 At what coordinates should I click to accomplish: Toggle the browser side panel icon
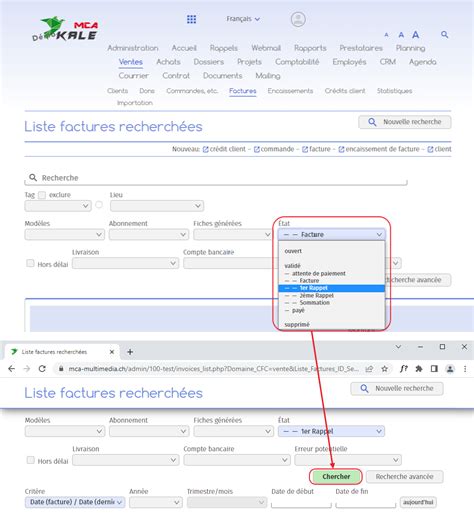[x=434, y=369]
